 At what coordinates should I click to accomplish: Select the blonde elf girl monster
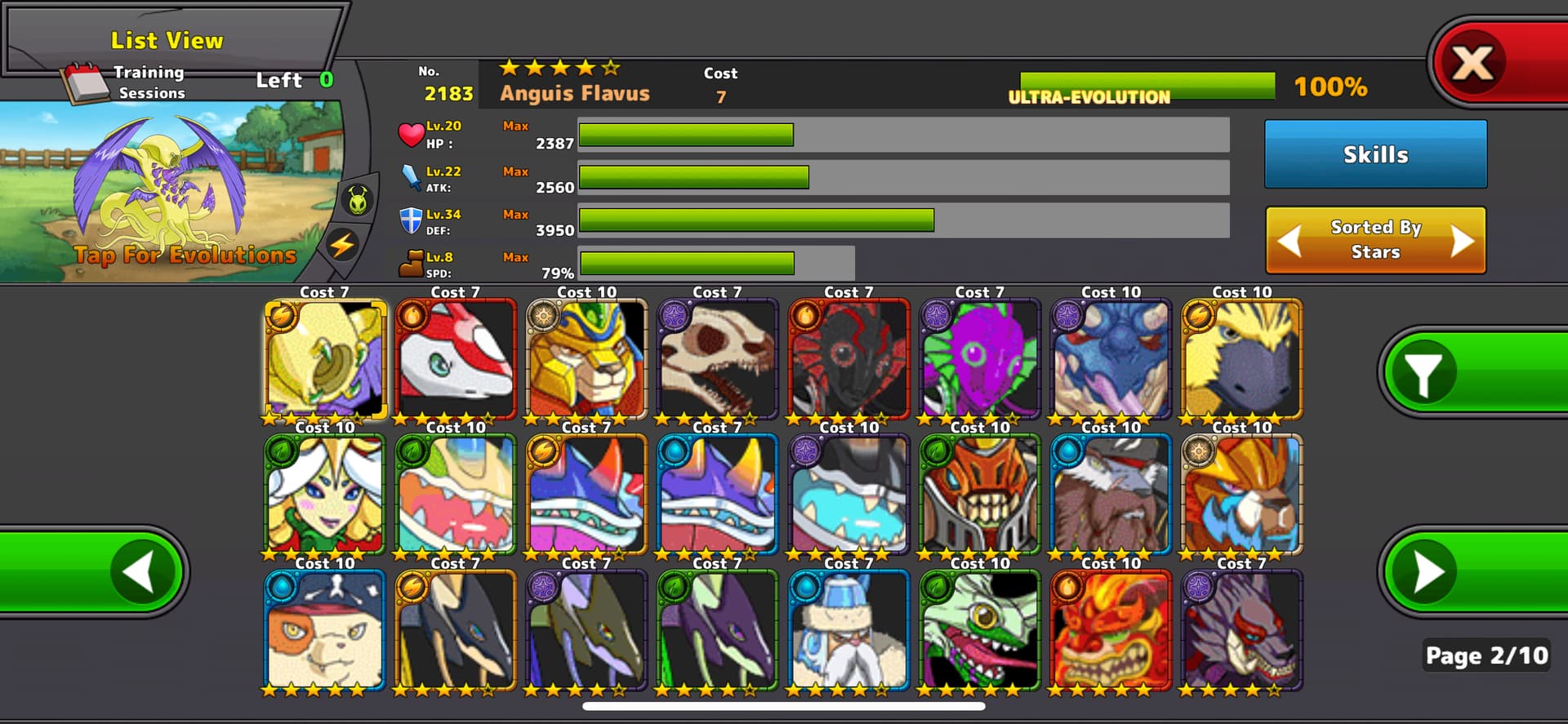324,495
